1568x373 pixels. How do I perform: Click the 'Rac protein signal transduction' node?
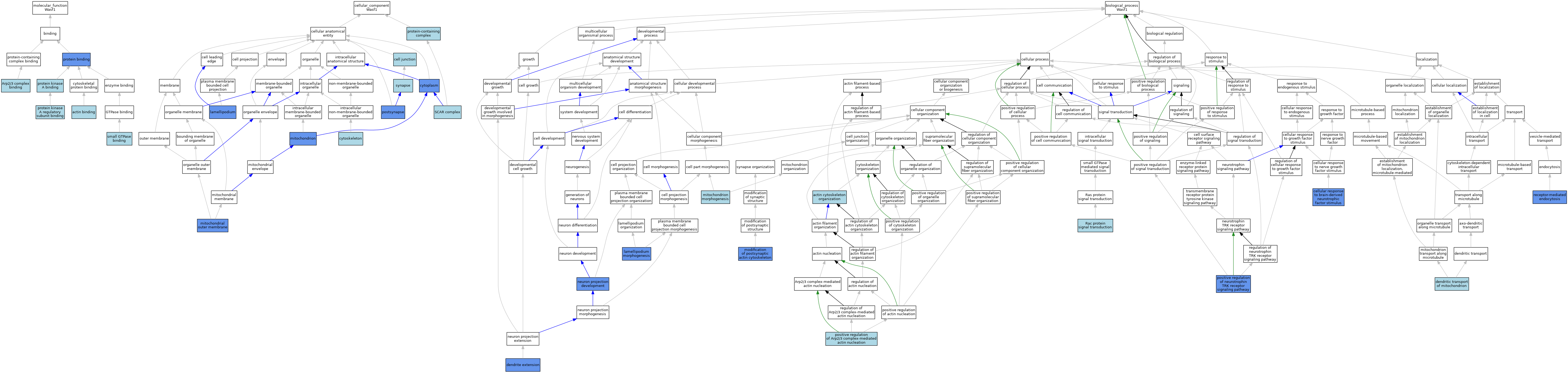(x=1095, y=226)
